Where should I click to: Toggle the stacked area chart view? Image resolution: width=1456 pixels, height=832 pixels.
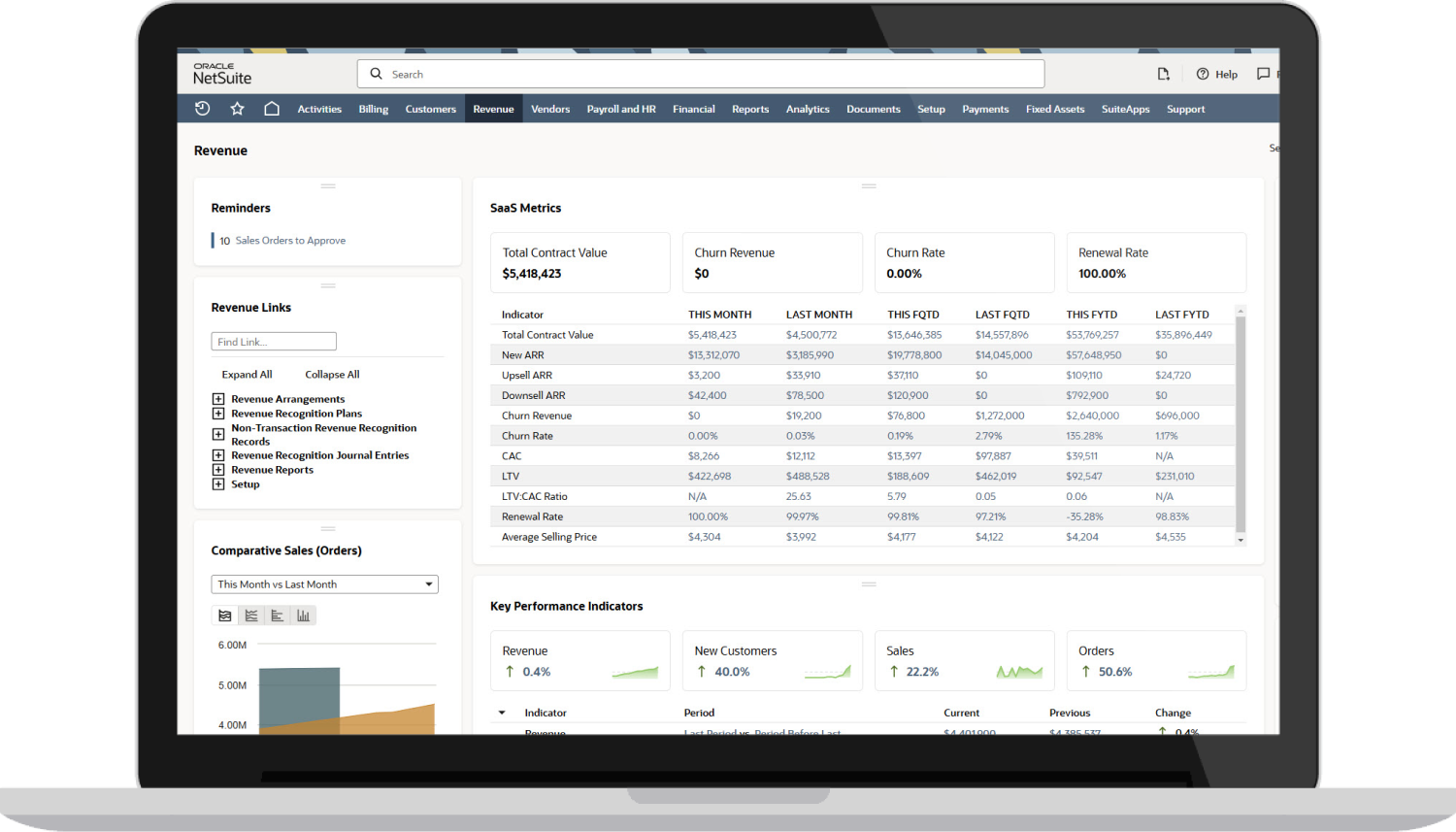[x=224, y=615]
